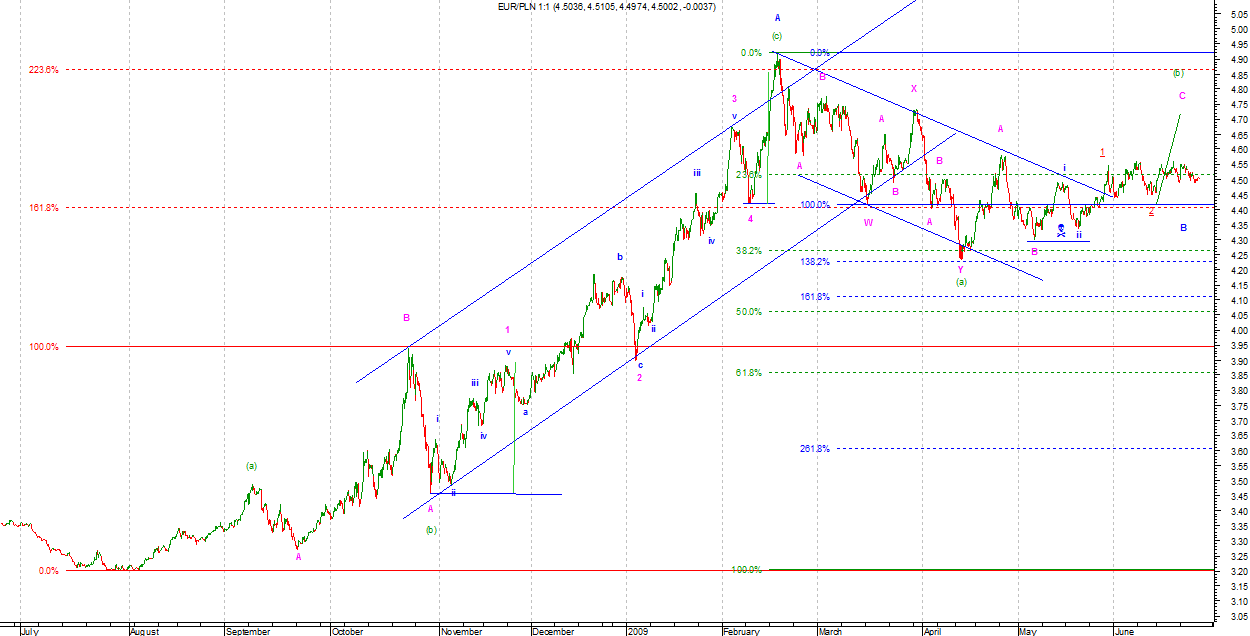Select the blue 138.2% extension label

tap(814, 262)
